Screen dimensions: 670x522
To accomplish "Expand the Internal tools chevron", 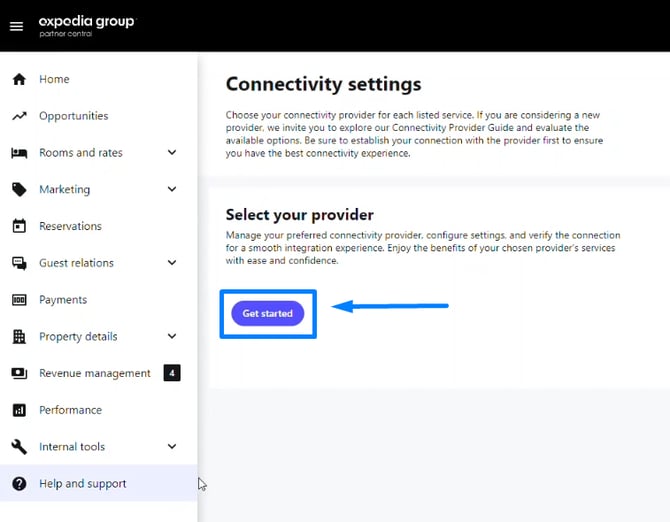I will pos(172,447).
